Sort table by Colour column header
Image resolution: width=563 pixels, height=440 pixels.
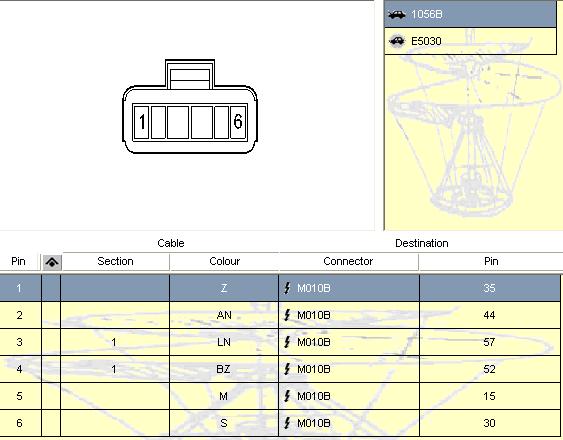pyautogui.click(x=224, y=261)
